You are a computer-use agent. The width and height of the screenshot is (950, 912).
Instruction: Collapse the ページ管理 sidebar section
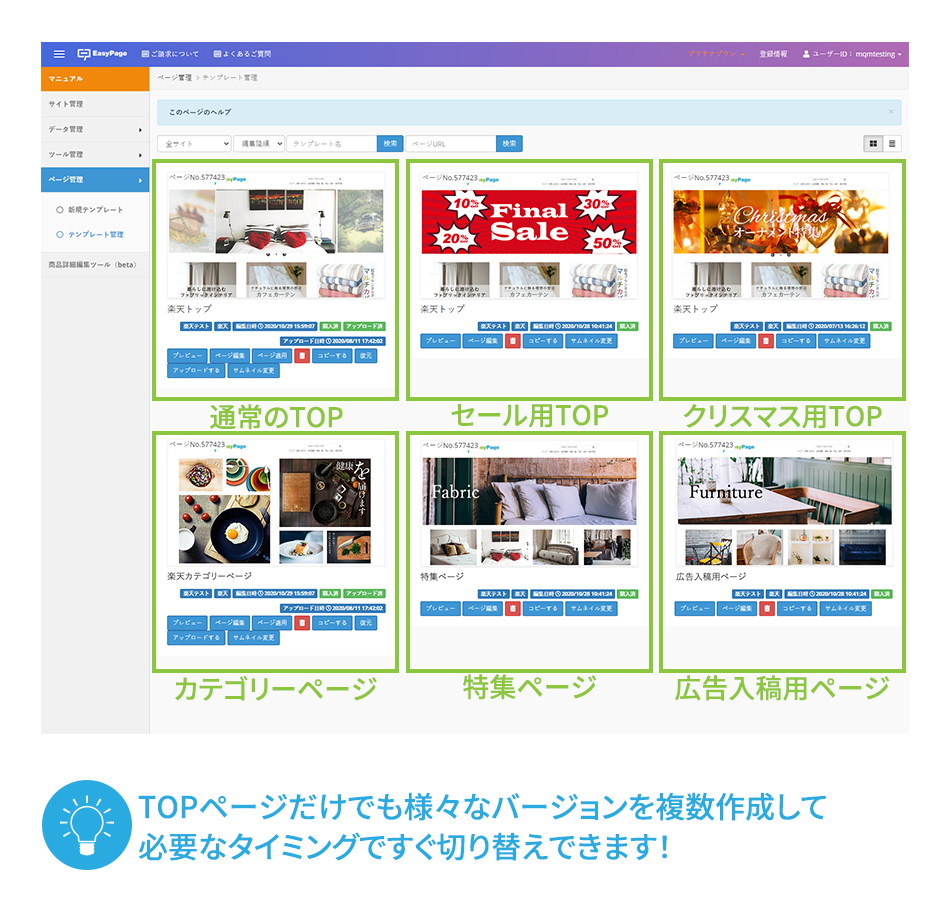tap(95, 180)
